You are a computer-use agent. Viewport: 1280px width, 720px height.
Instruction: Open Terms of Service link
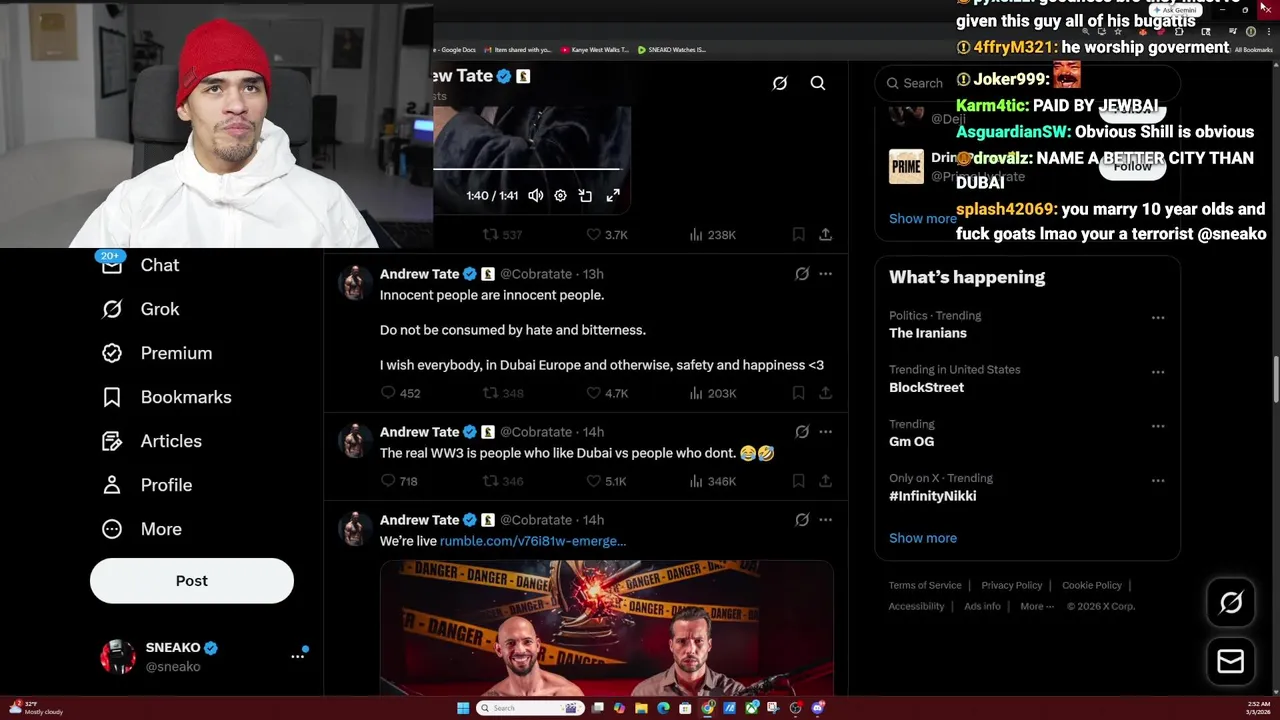pyautogui.click(x=925, y=586)
